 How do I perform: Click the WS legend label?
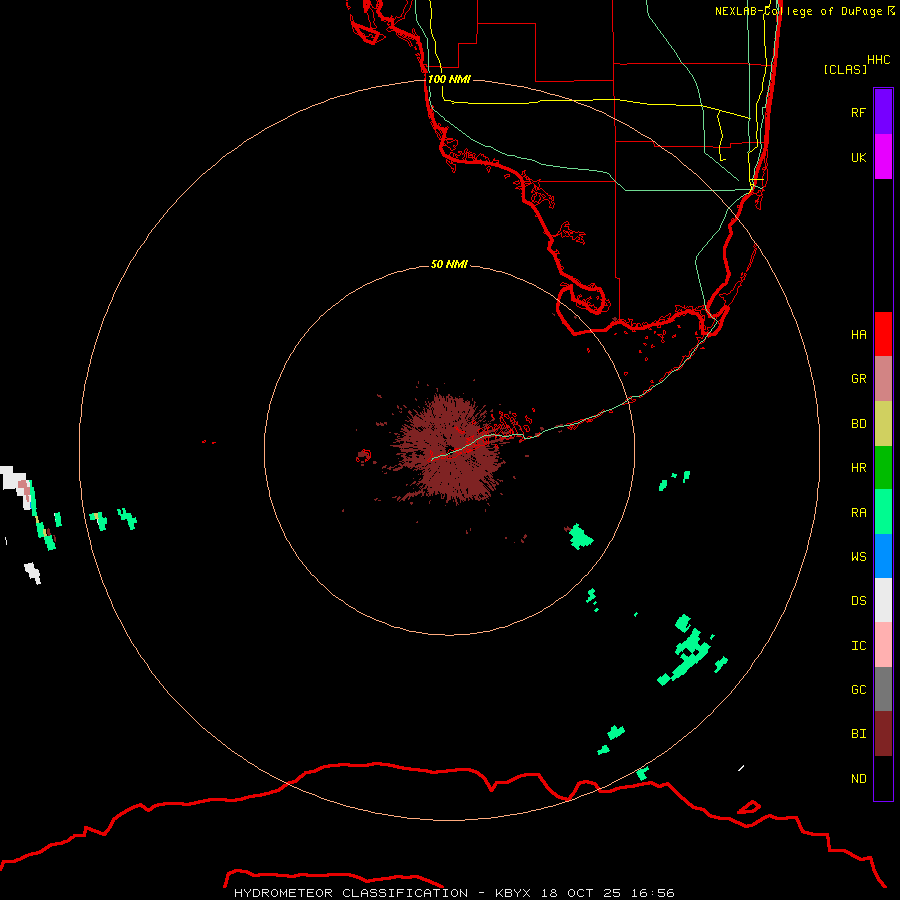click(858, 556)
